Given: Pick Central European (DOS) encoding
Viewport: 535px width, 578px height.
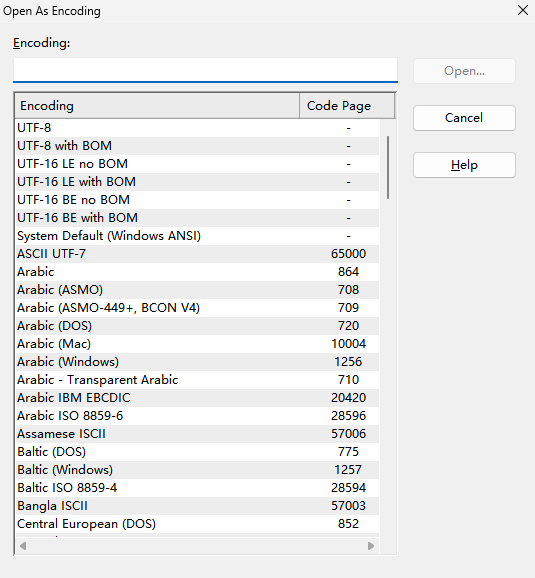Looking at the screenshot, I should (197, 524).
